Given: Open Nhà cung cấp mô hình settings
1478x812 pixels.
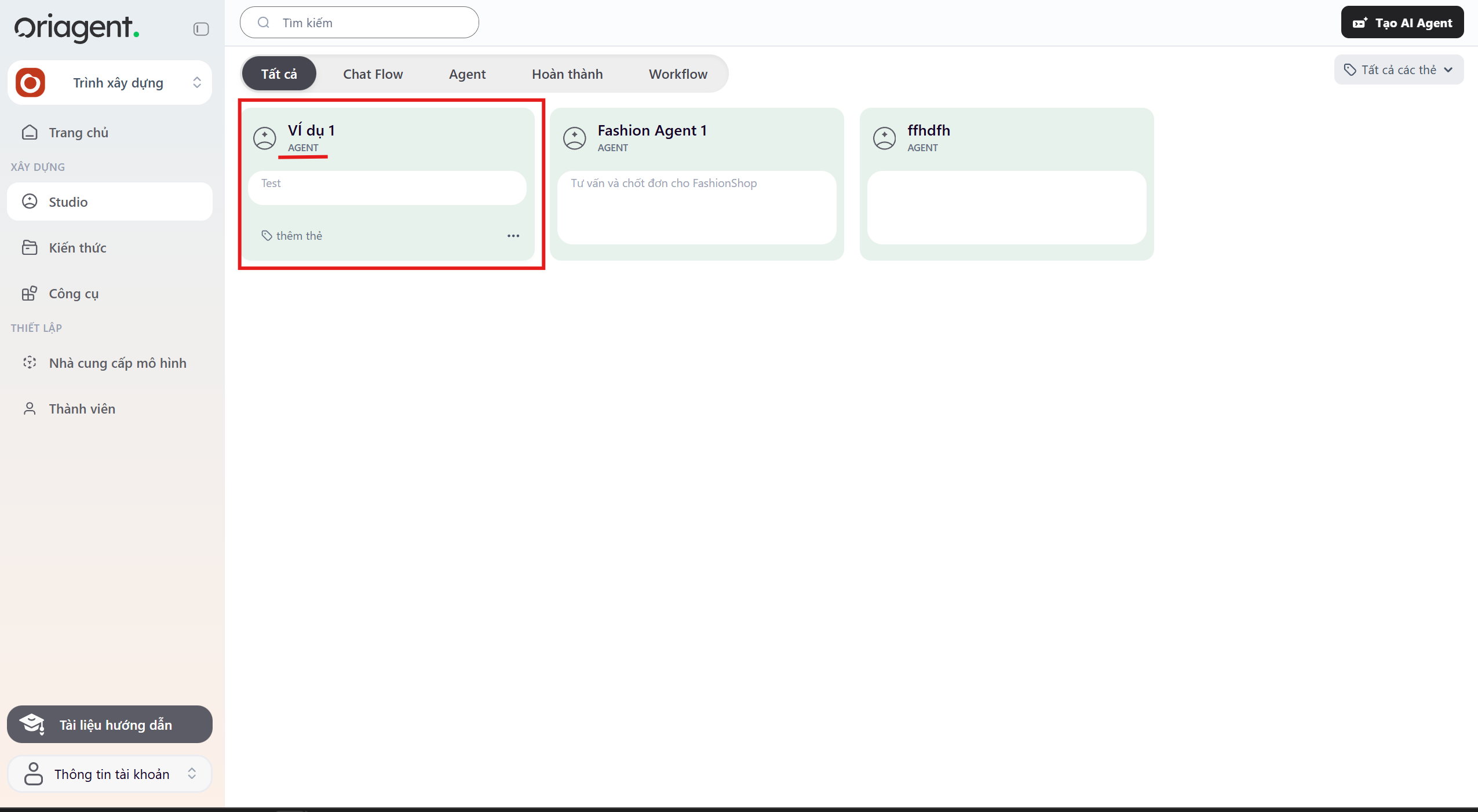Looking at the screenshot, I should (x=117, y=363).
